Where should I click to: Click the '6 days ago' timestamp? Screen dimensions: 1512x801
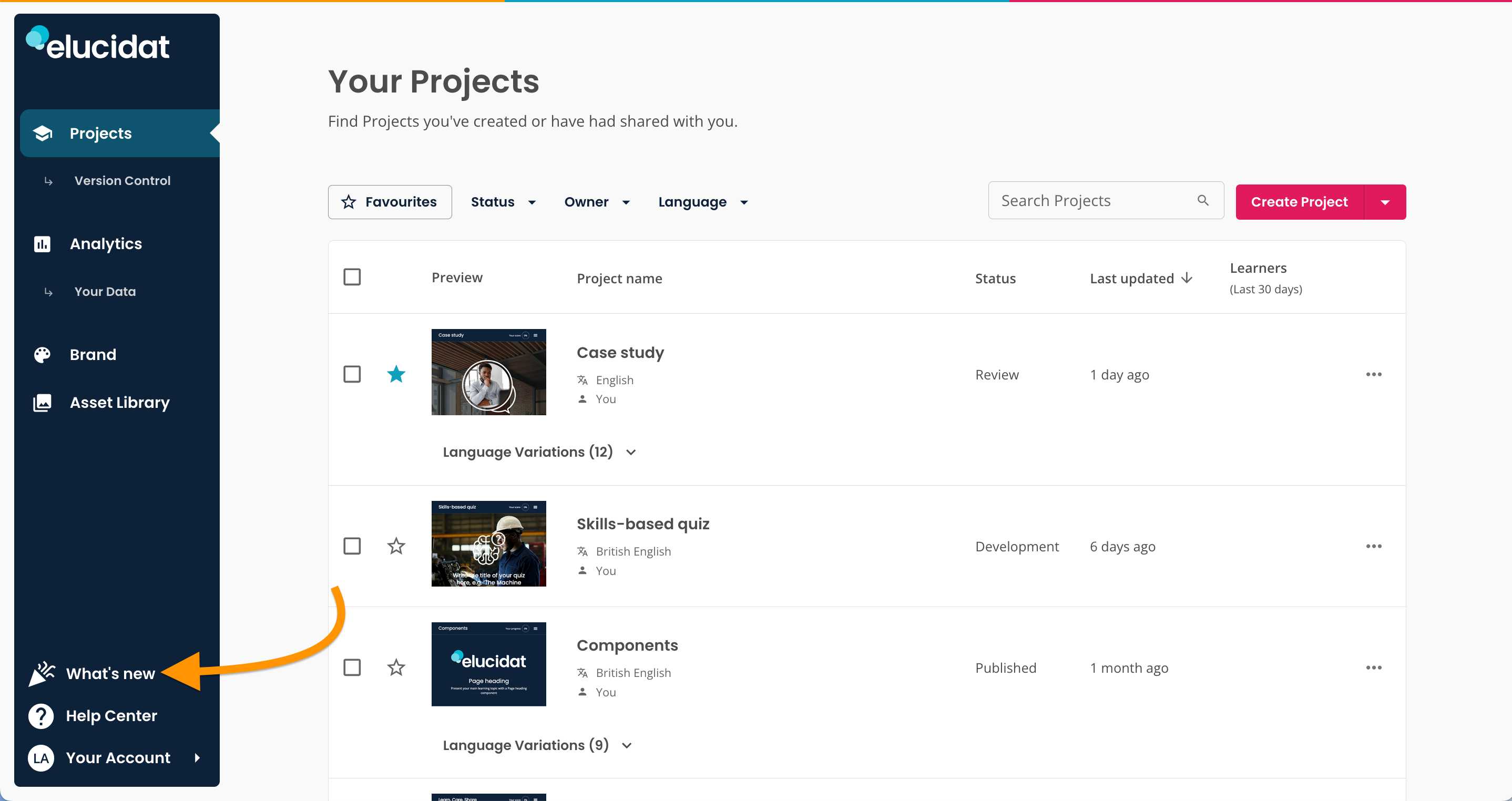click(1122, 546)
